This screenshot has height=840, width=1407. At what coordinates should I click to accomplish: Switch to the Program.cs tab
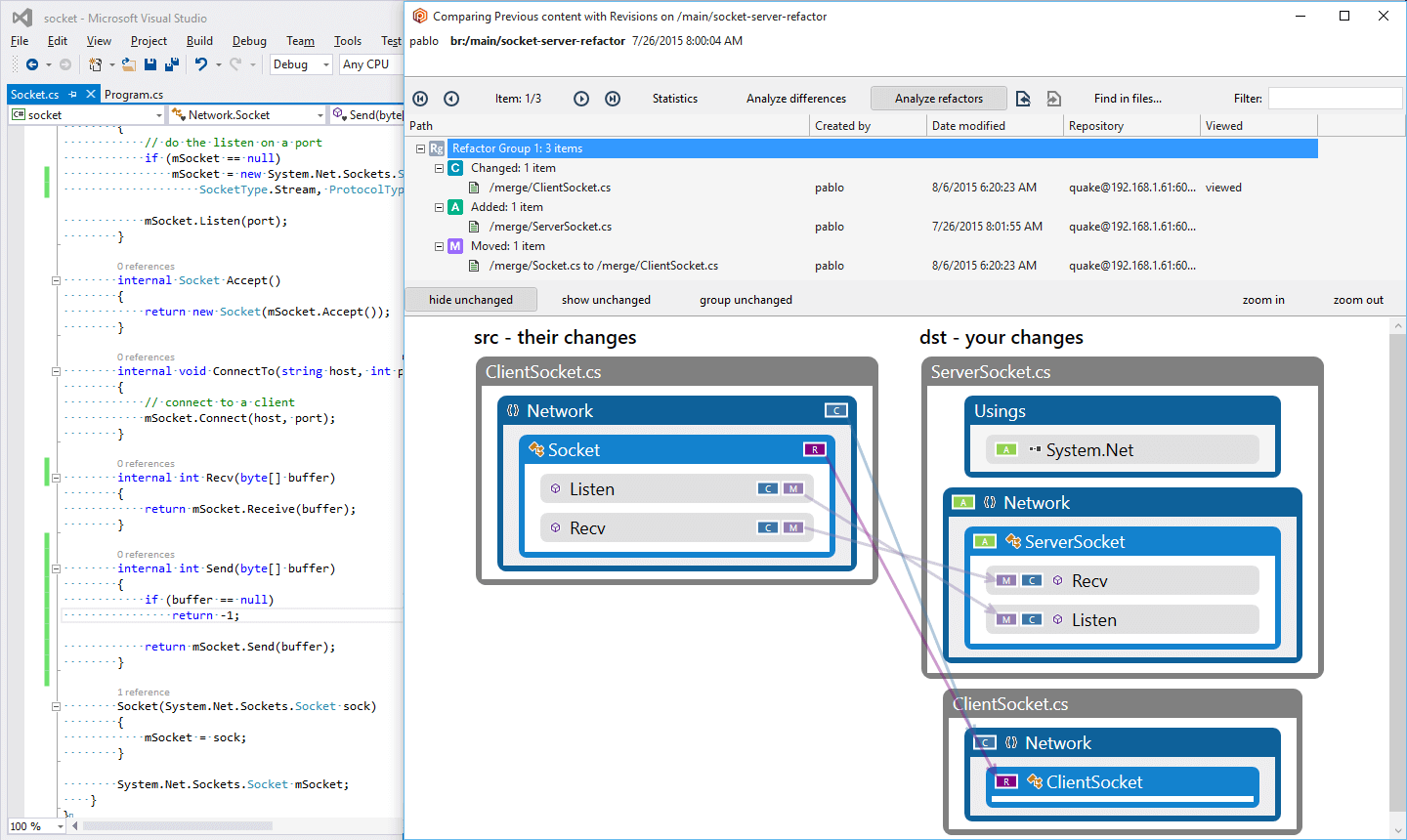tap(134, 95)
